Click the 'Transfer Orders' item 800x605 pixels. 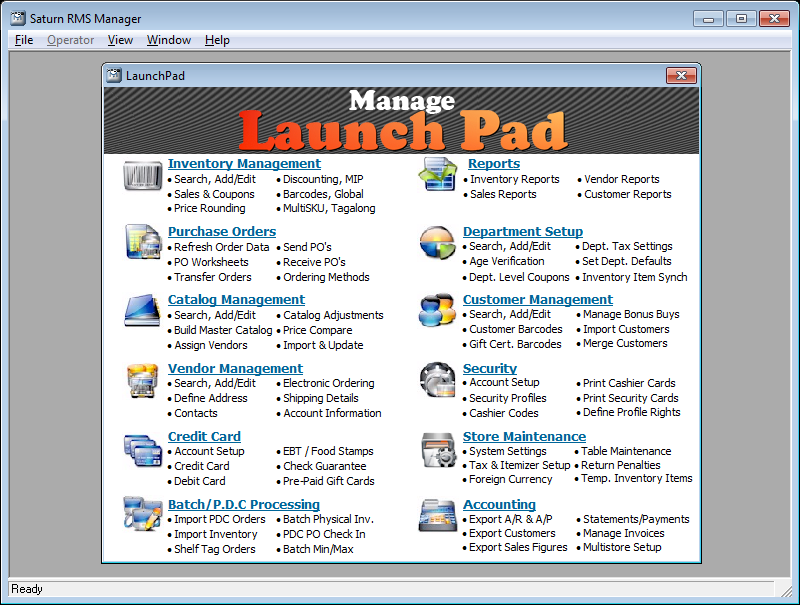[x=213, y=278]
